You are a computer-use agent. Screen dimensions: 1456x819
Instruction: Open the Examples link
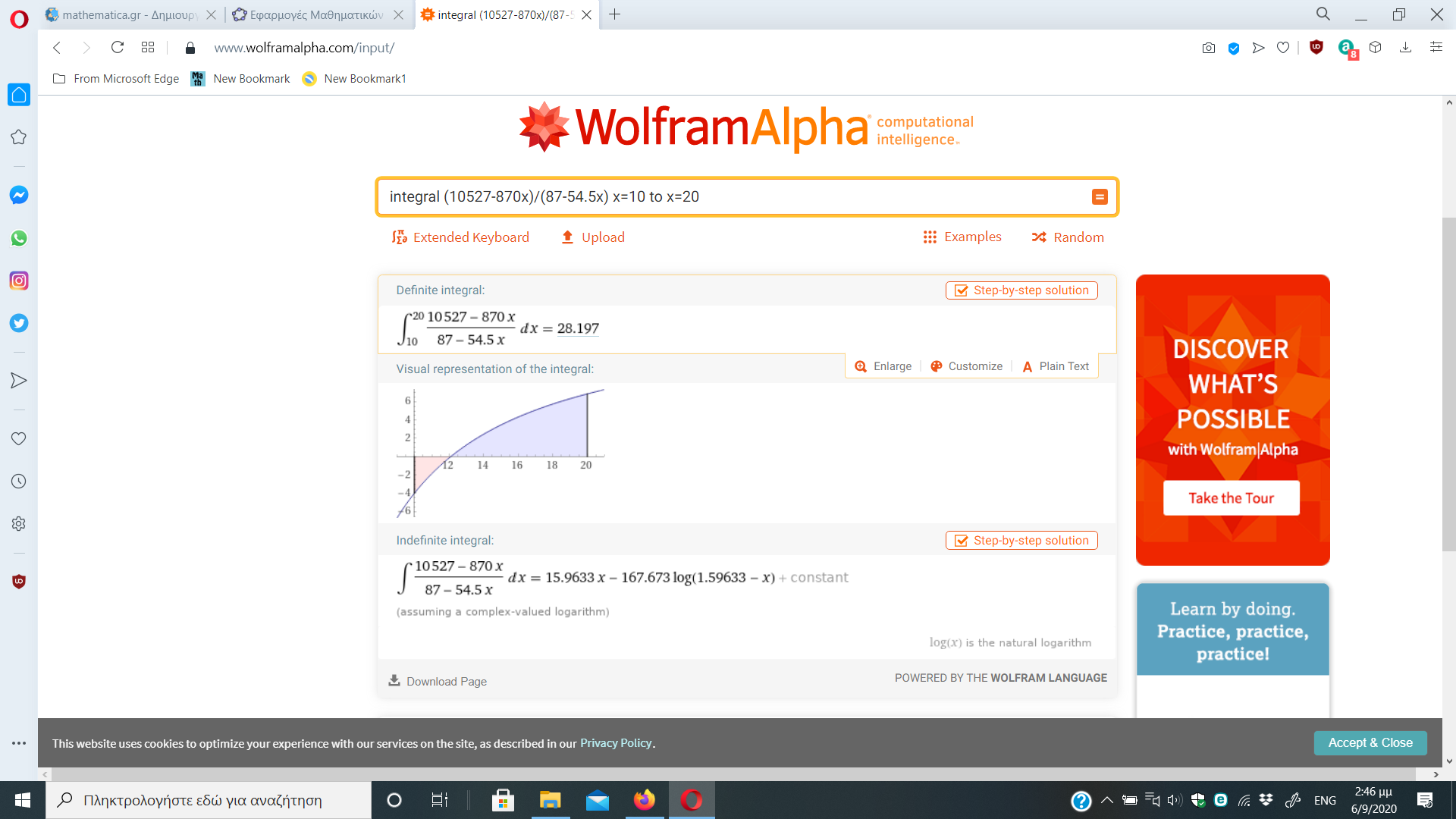point(962,237)
